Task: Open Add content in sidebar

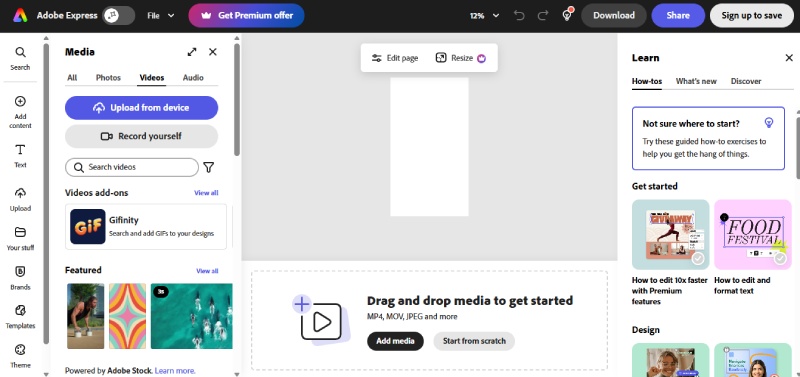Action: pos(20,112)
